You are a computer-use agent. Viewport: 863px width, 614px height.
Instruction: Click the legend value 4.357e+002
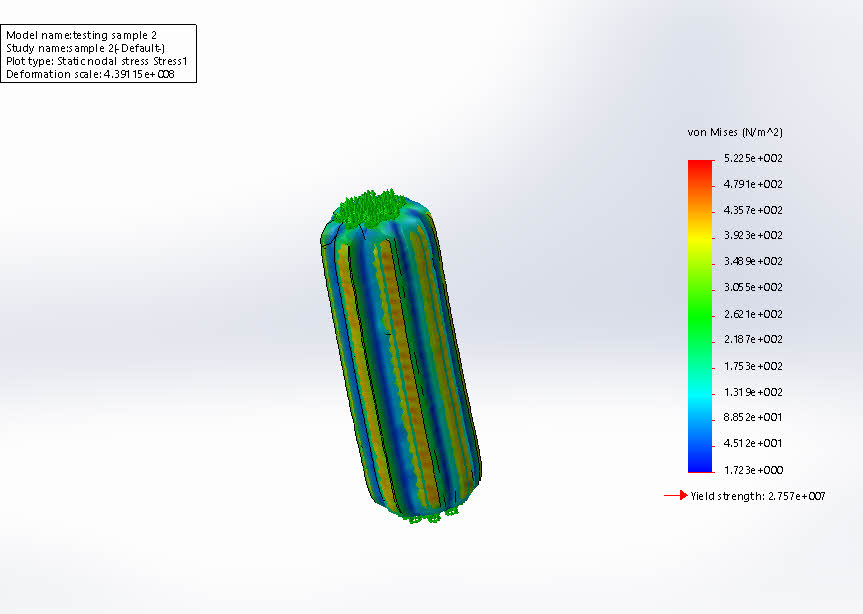tap(753, 210)
